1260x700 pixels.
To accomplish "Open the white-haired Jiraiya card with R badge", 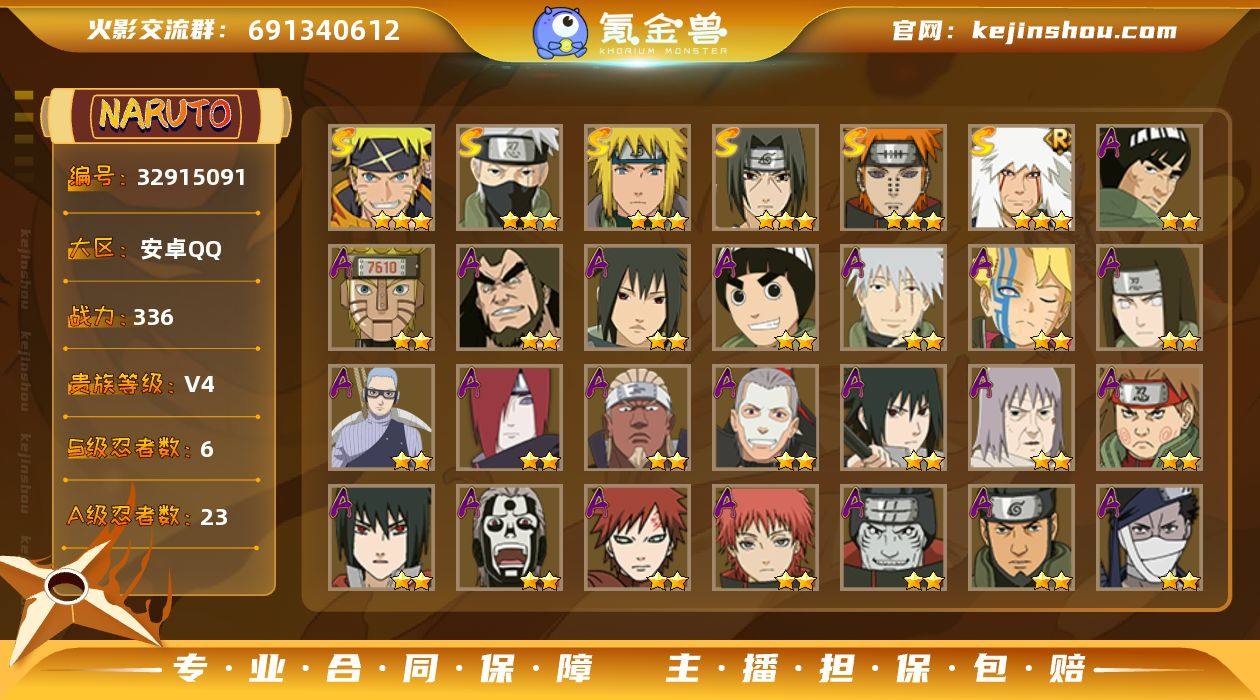I will (x=1022, y=178).
